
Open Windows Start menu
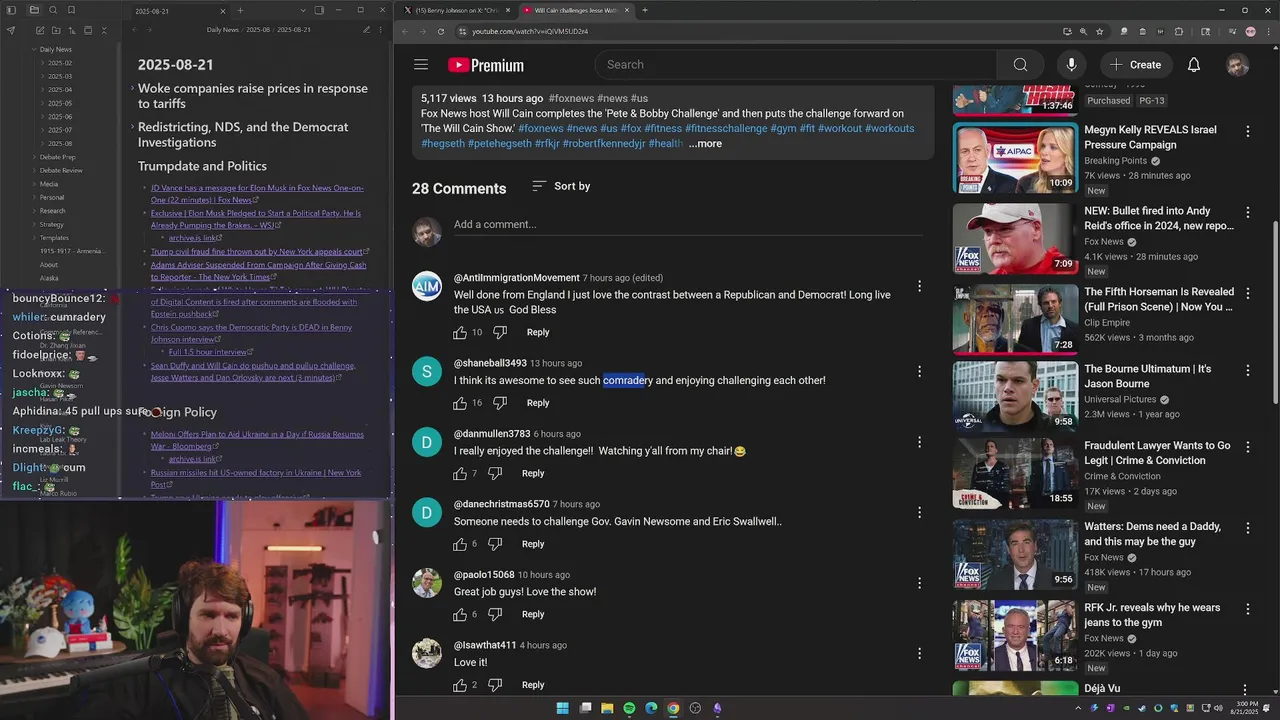562,708
